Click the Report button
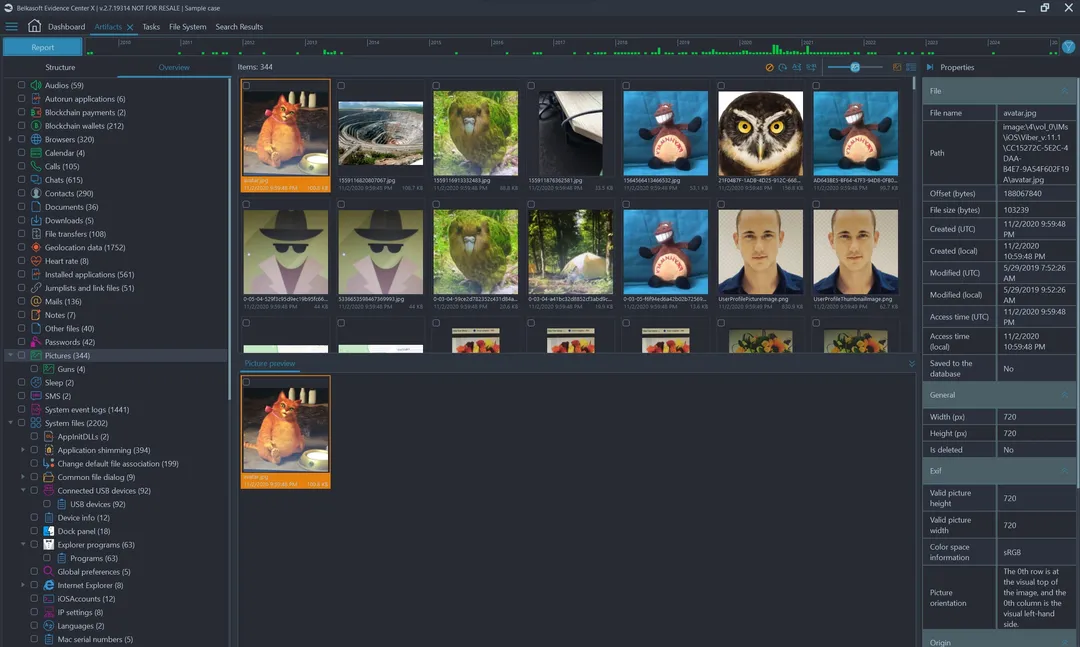 43,46
